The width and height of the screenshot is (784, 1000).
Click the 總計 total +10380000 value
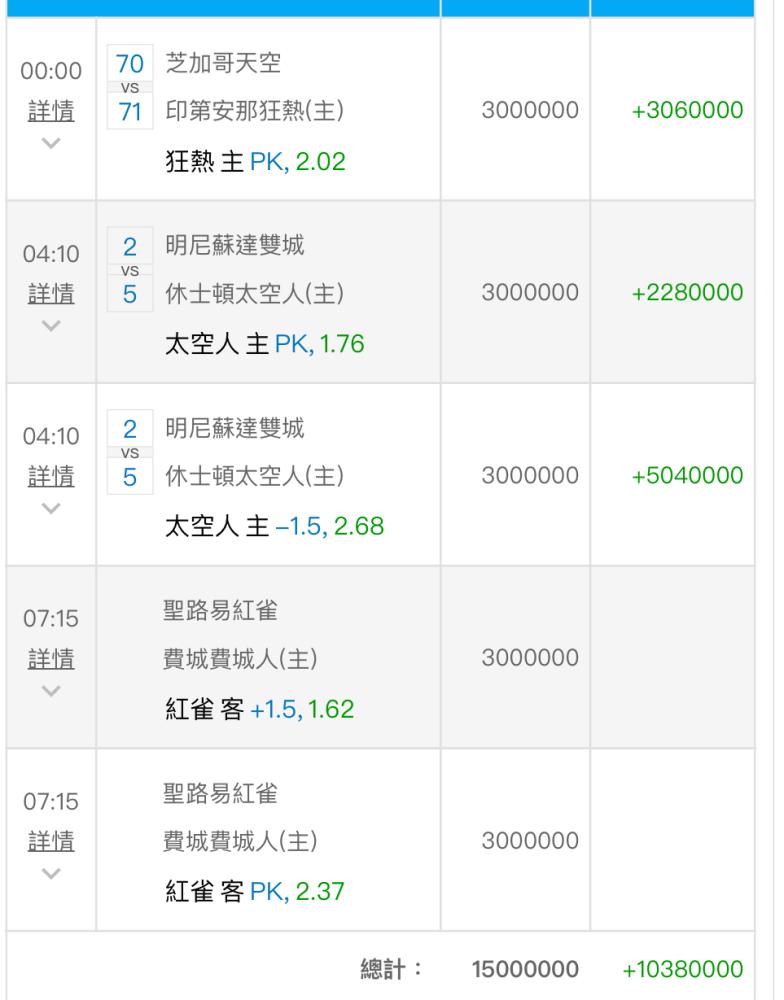coord(683,969)
